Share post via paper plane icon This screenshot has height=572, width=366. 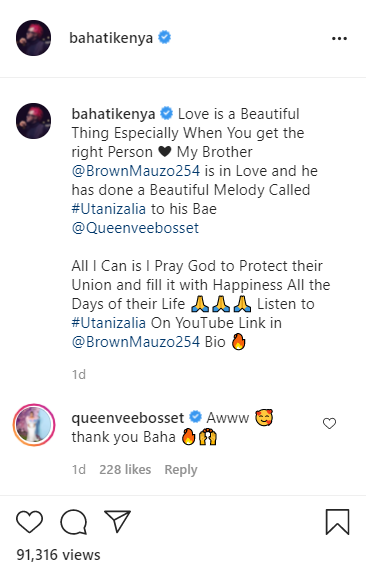click(117, 521)
